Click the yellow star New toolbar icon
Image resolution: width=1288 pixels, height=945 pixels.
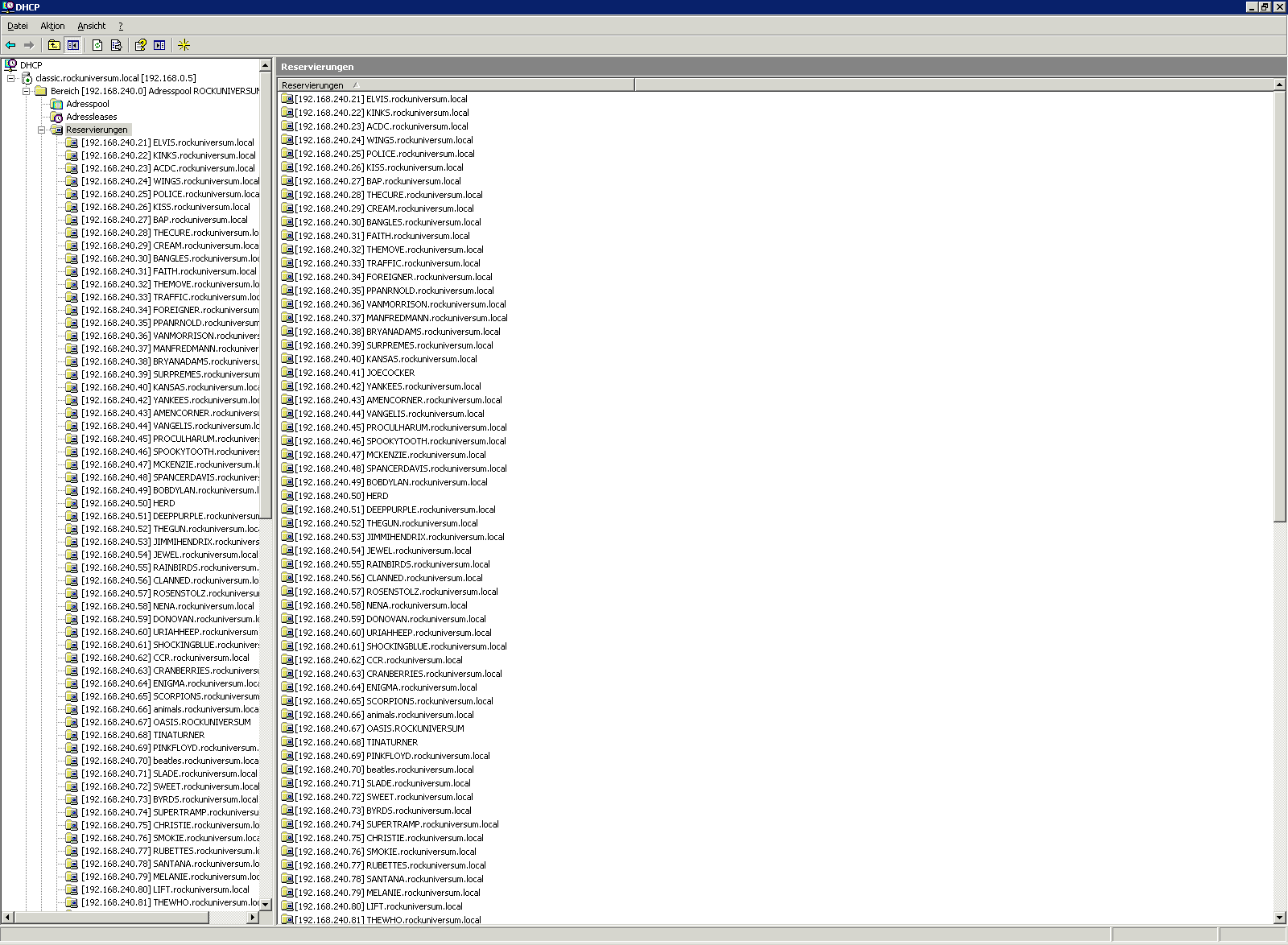click(184, 45)
